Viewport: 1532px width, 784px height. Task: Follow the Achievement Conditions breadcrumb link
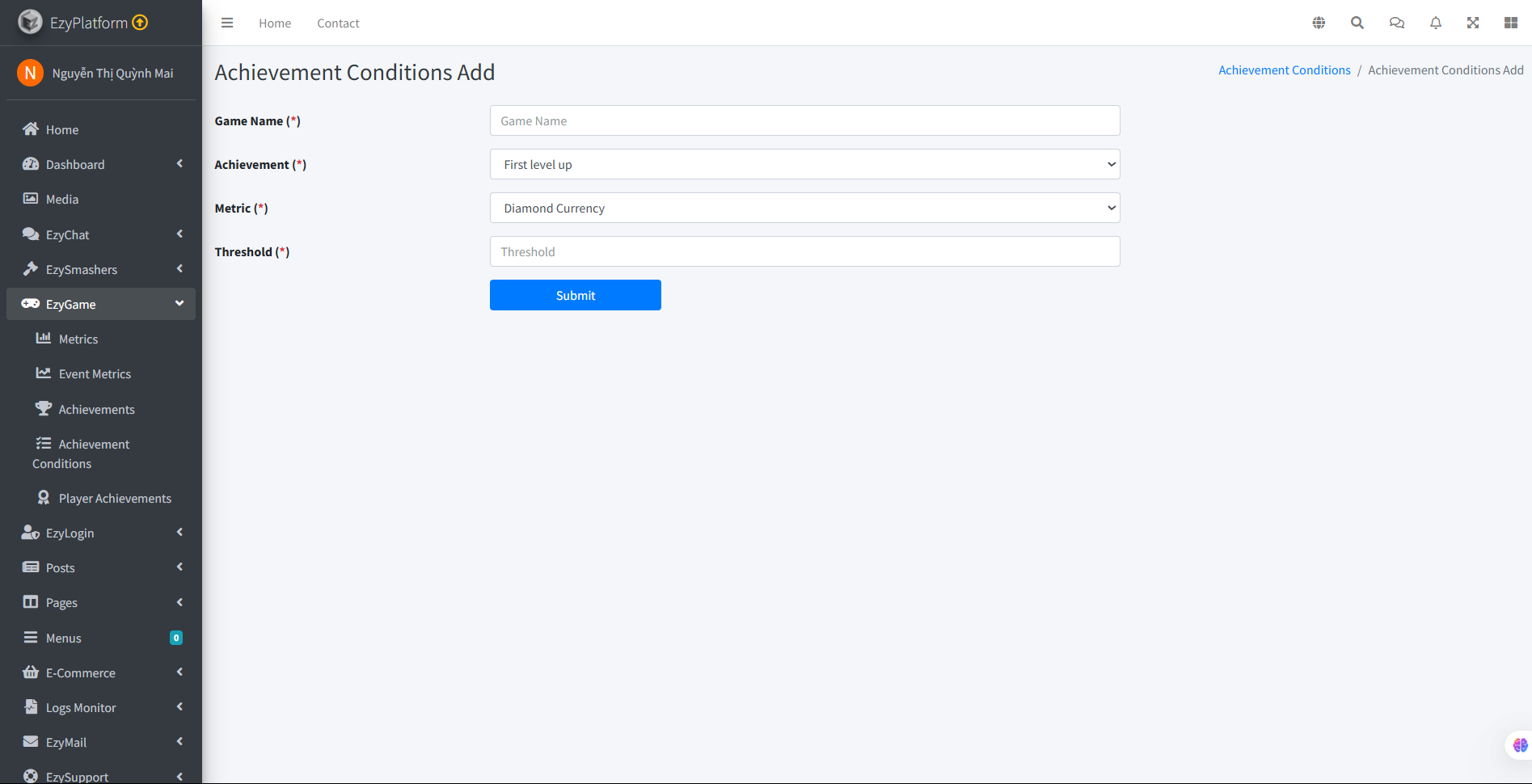pos(1284,70)
